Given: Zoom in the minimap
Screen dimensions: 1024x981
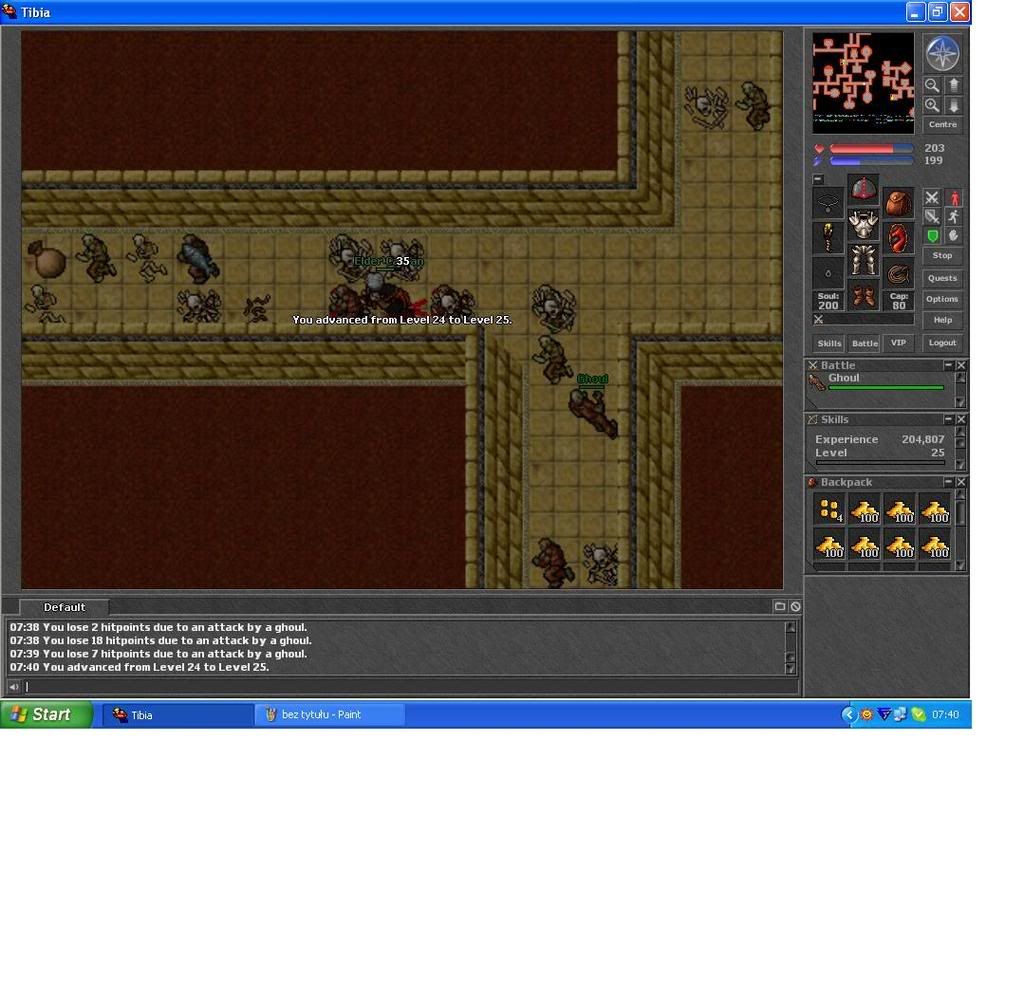Looking at the screenshot, I should [932, 106].
